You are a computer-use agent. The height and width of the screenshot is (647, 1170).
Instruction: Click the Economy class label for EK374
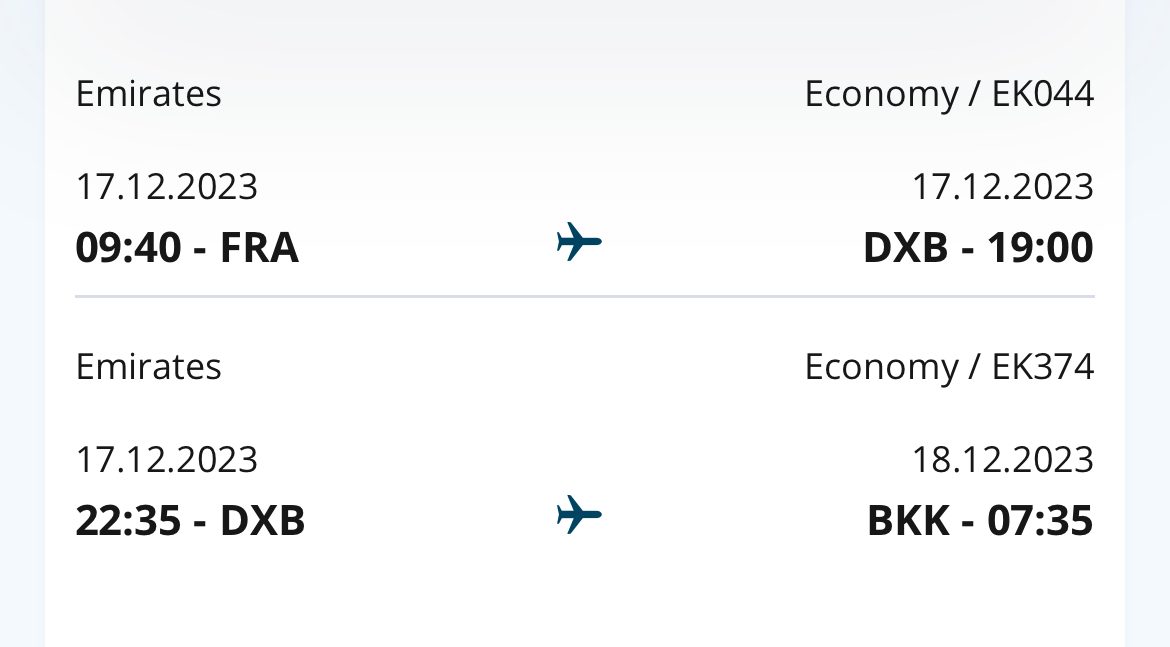881,367
